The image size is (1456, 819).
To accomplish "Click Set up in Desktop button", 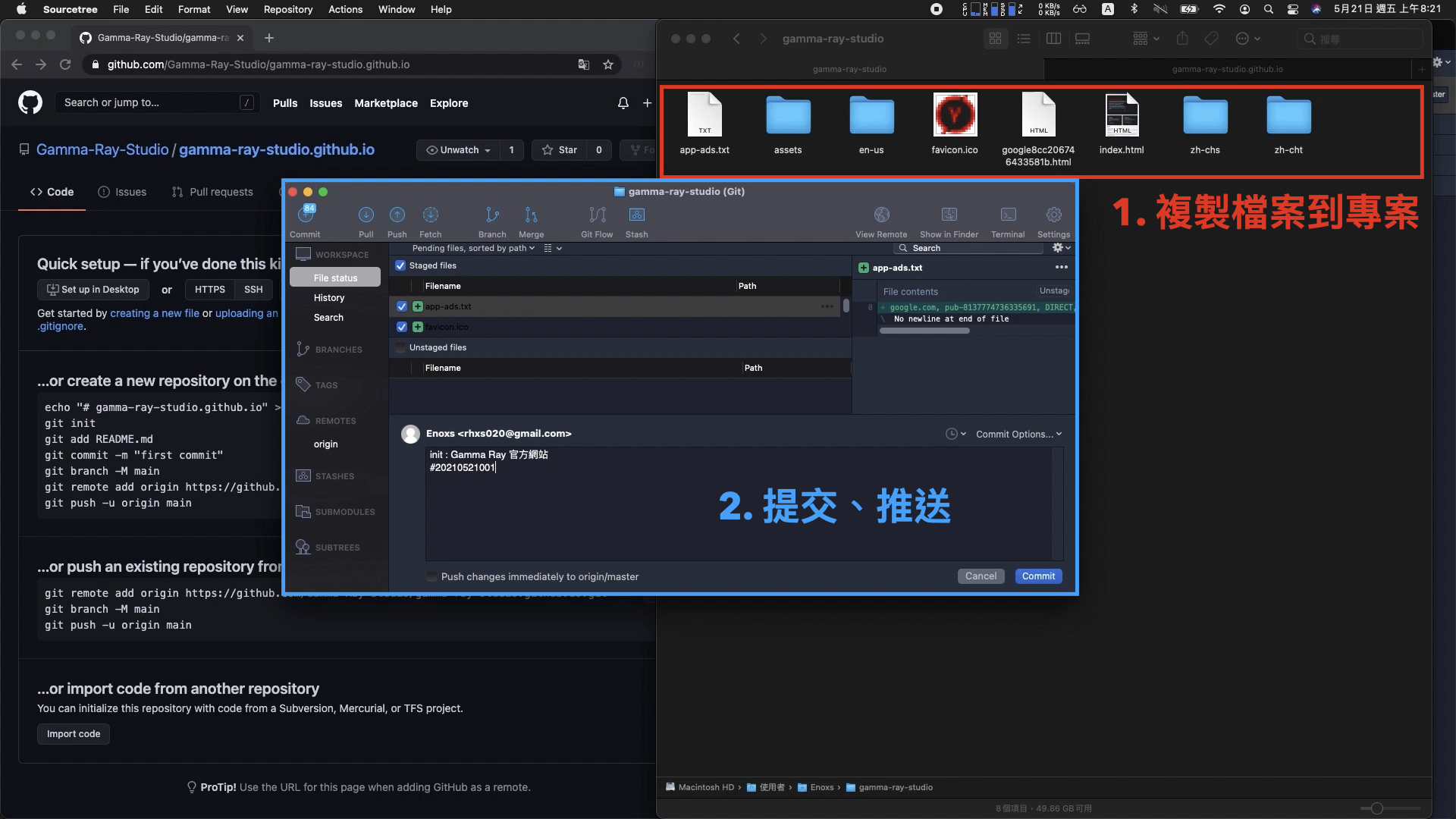I will [93, 290].
